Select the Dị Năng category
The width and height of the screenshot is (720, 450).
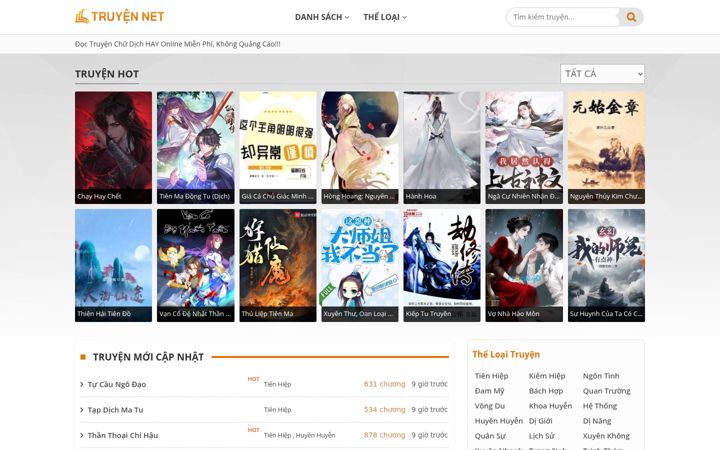point(597,421)
